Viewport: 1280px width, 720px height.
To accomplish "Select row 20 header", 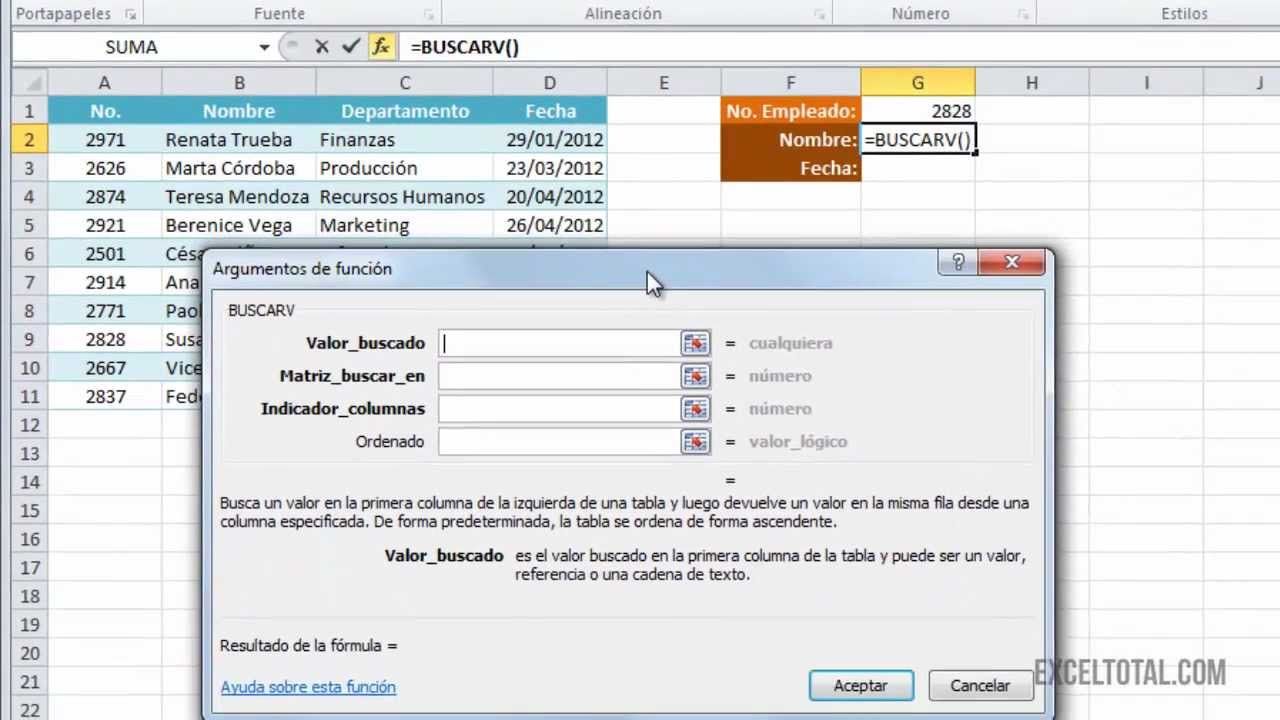I will pyautogui.click(x=30, y=653).
